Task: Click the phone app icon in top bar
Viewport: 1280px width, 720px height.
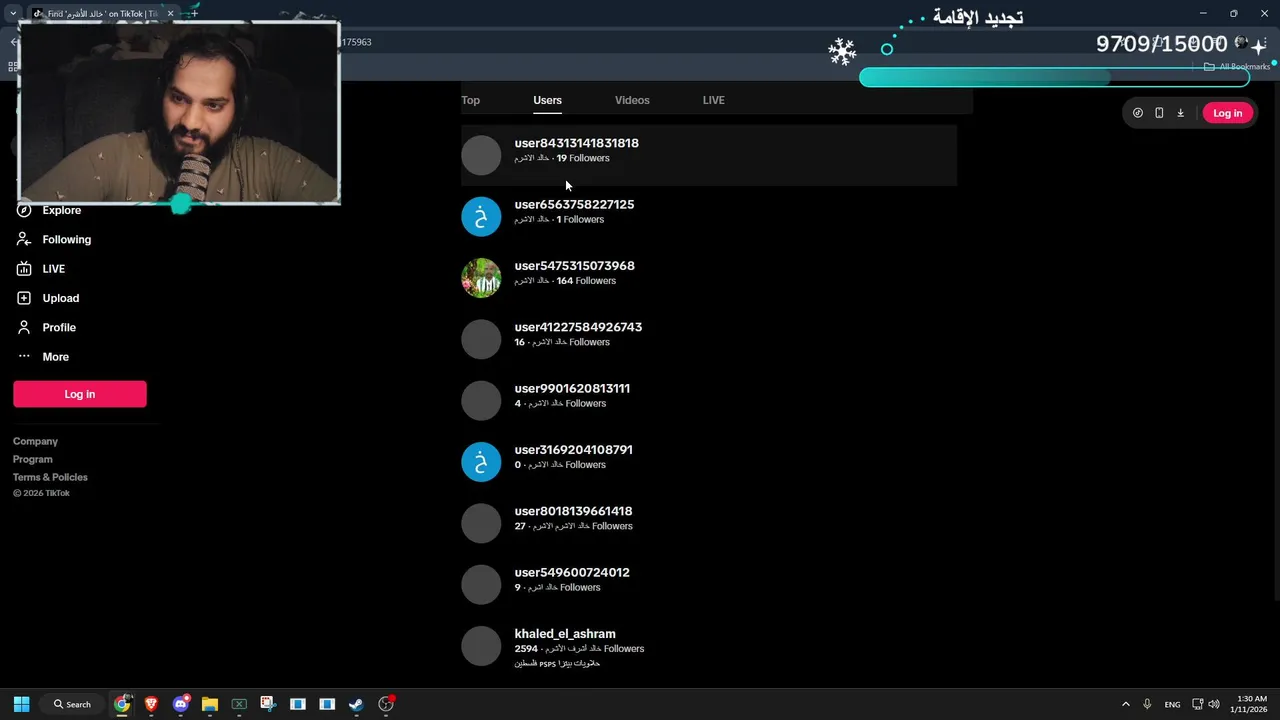Action: click(1159, 113)
